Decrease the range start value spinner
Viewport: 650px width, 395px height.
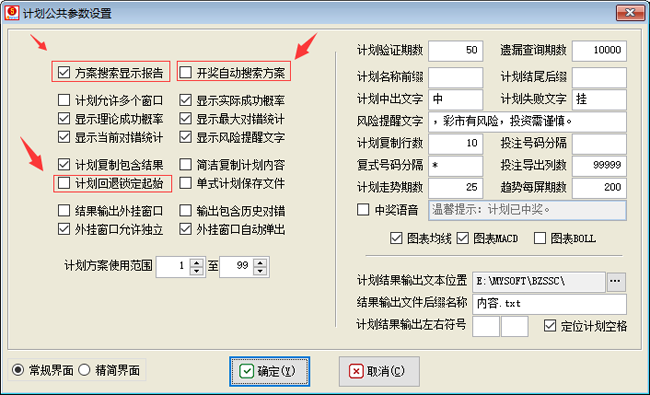point(196,271)
